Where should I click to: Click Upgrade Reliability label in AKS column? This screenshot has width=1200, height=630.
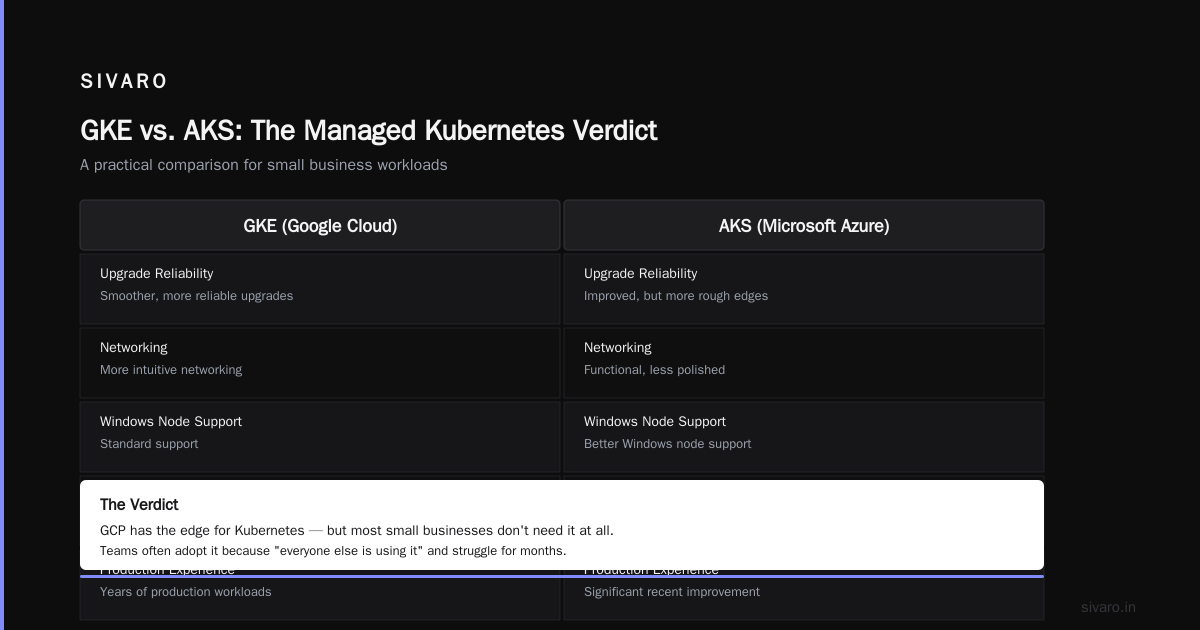pos(640,274)
